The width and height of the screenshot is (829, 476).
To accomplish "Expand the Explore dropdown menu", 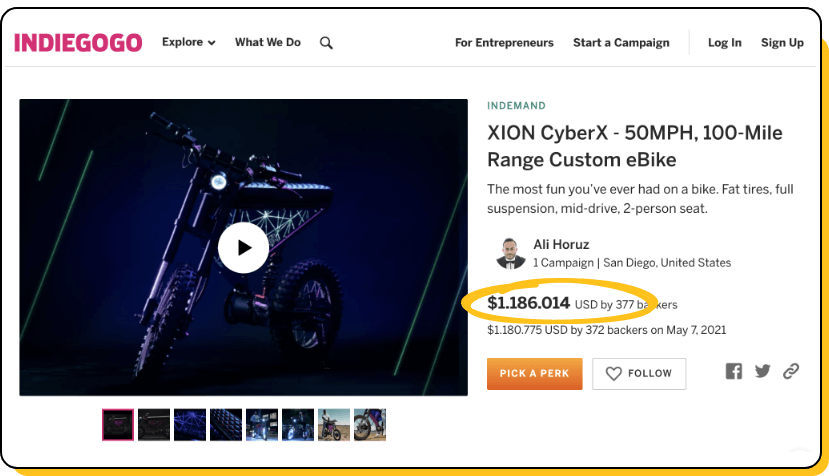I will point(189,42).
